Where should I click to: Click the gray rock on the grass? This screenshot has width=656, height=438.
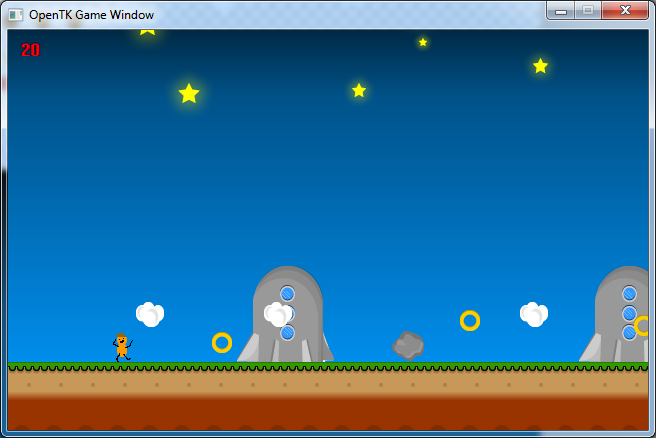click(408, 346)
